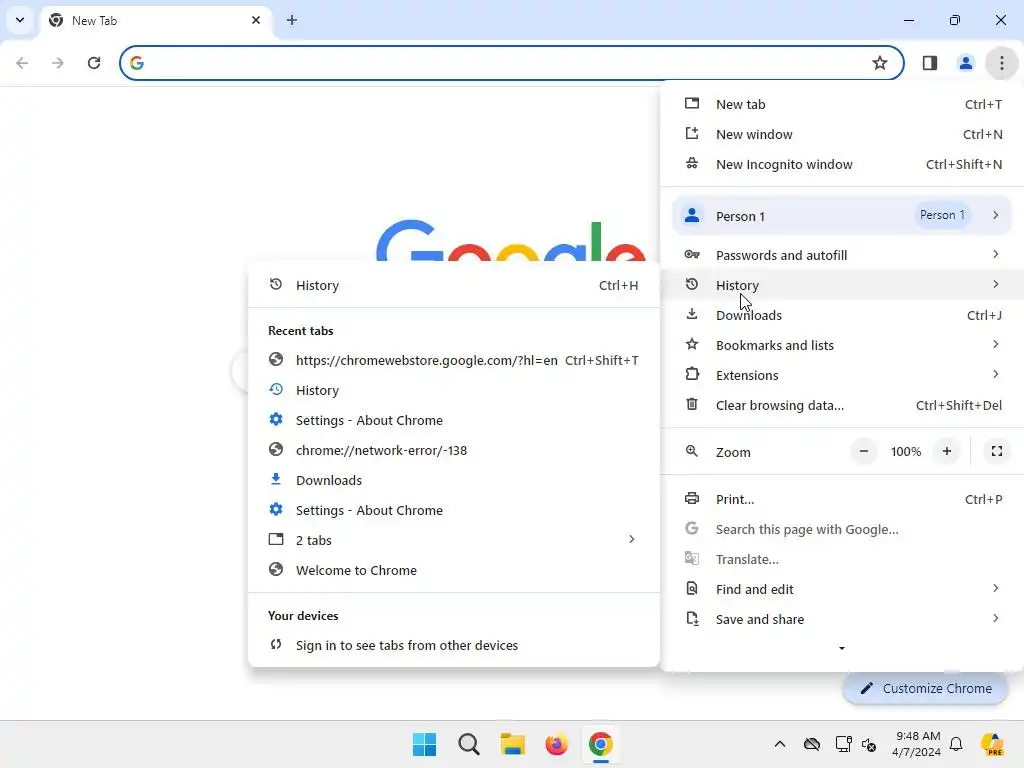
Task: Expand the Save and share arrow
Action: tap(995, 618)
